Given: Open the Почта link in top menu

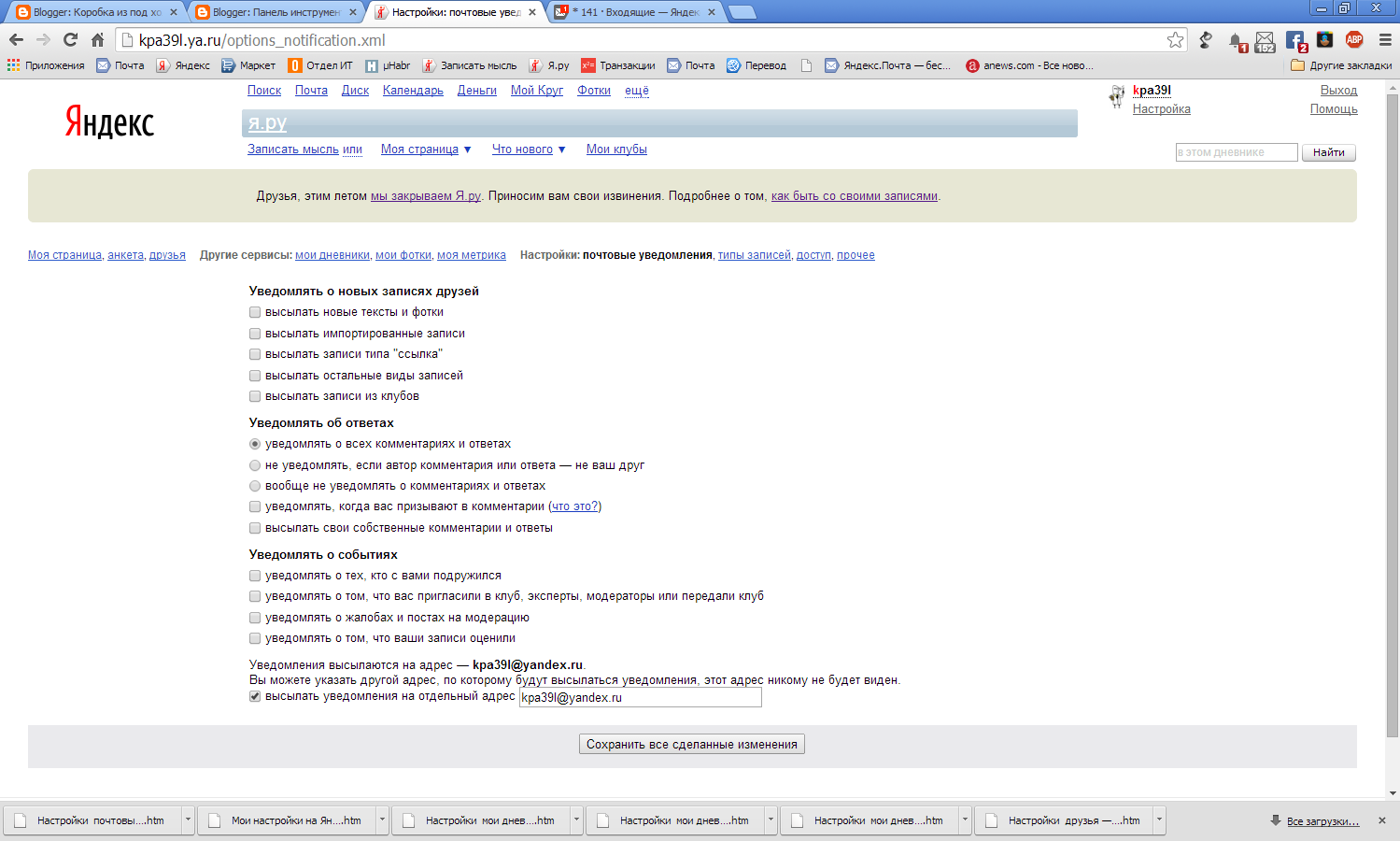Looking at the screenshot, I should click(311, 91).
